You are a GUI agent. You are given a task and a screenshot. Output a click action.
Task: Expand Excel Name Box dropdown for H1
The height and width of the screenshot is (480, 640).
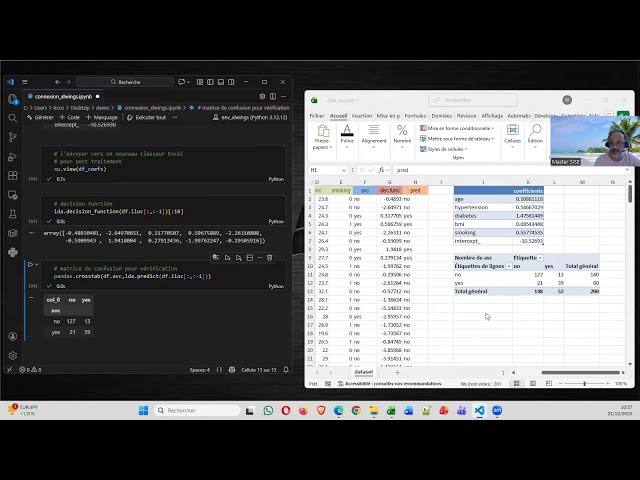click(344, 170)
